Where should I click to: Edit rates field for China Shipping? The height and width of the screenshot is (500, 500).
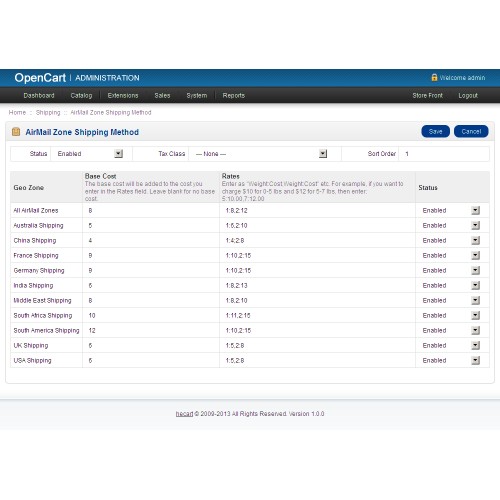[317, 240]
